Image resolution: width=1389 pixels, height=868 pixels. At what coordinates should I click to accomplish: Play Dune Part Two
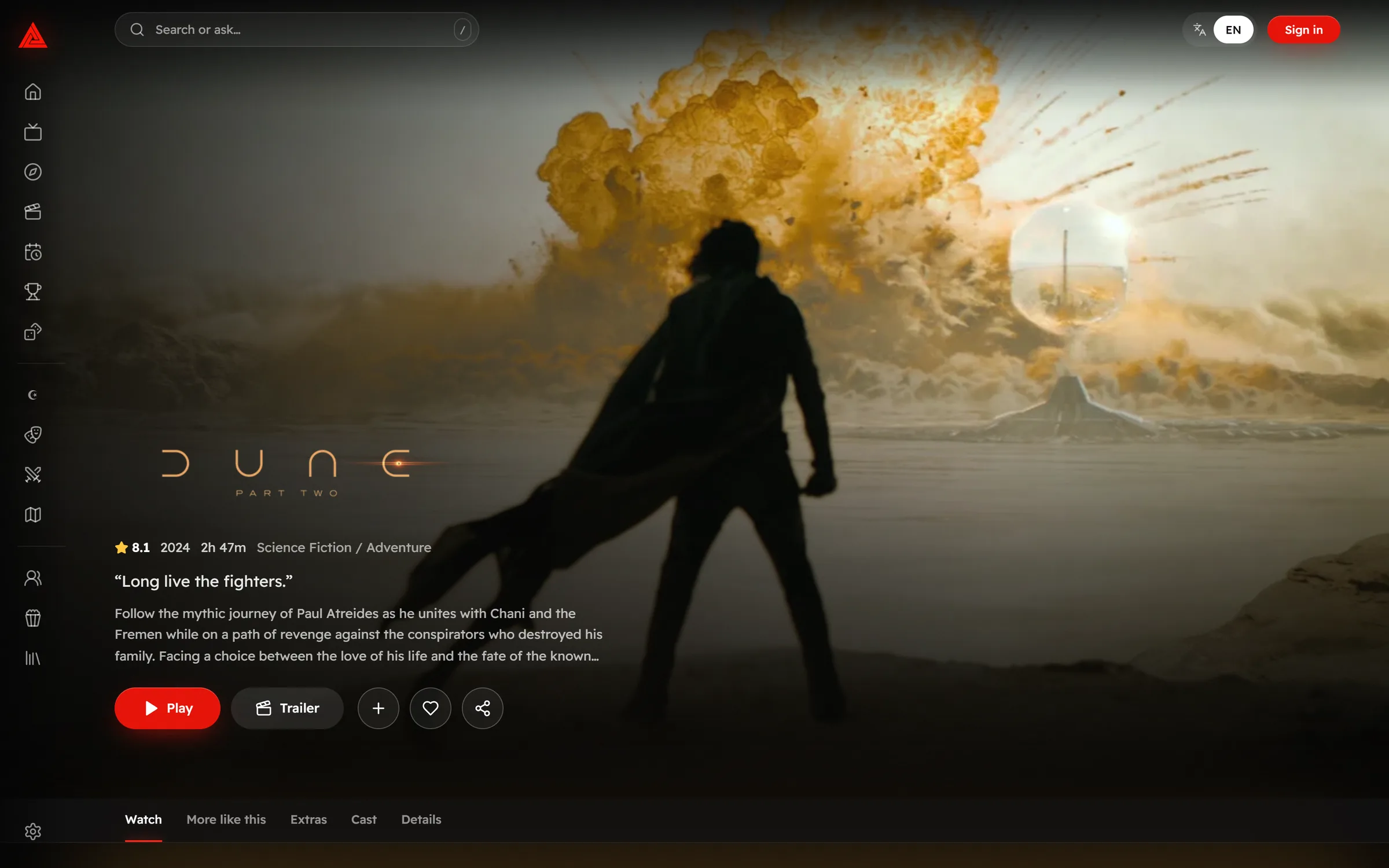tap(167, 708)
